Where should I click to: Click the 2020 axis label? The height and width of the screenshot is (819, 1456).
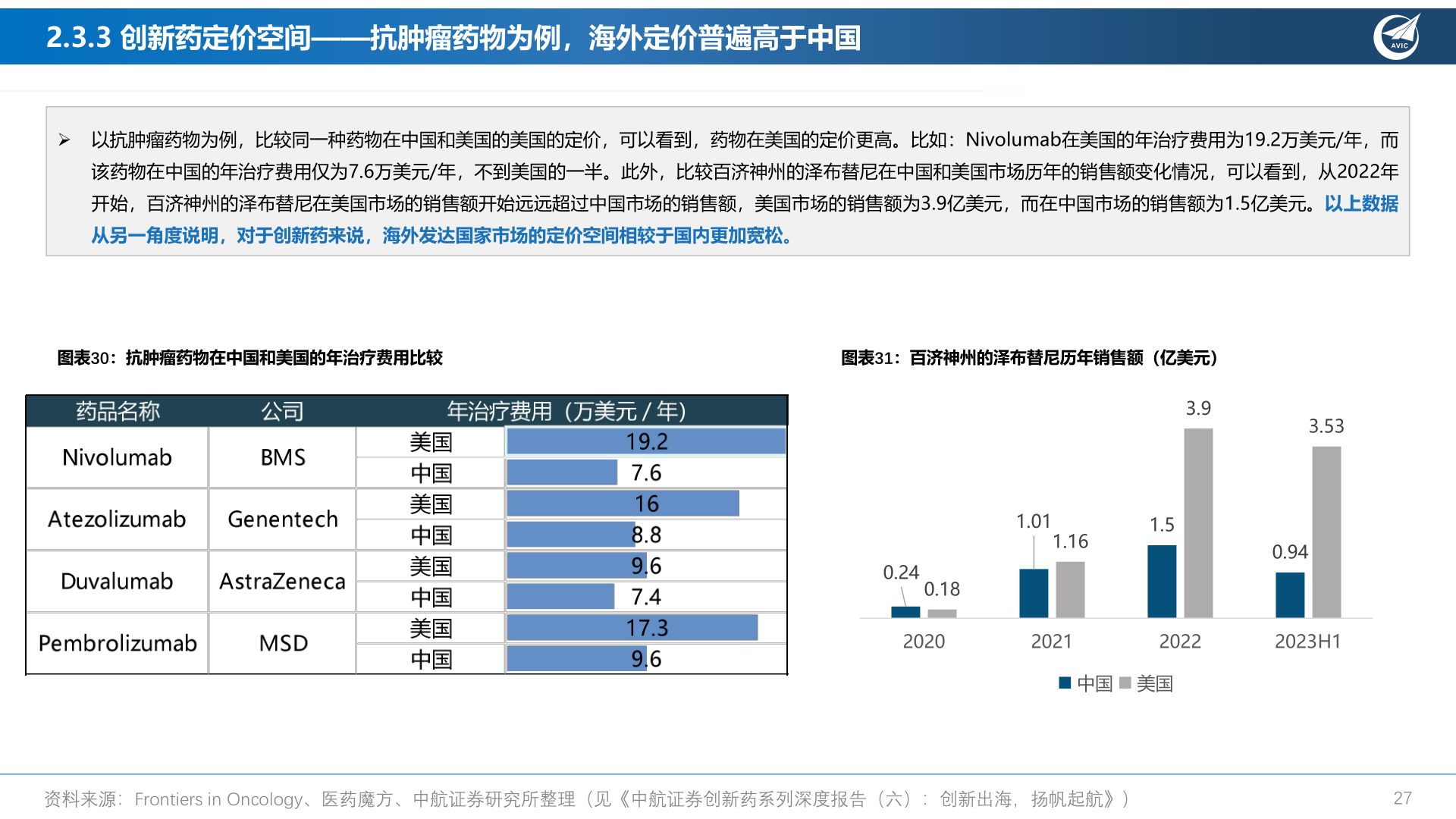(924, 642)
